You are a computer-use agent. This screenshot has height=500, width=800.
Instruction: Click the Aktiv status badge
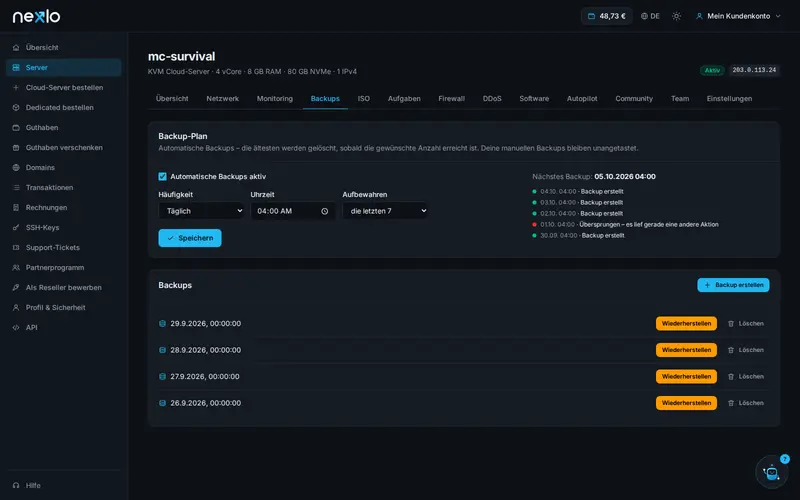click(712, 70)
